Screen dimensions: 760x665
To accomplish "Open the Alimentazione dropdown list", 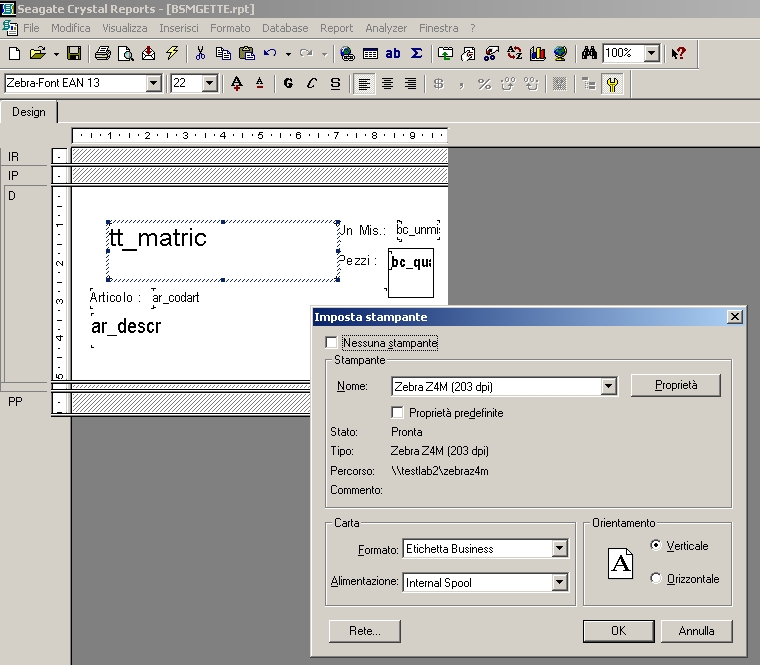I will click(559, 582).
